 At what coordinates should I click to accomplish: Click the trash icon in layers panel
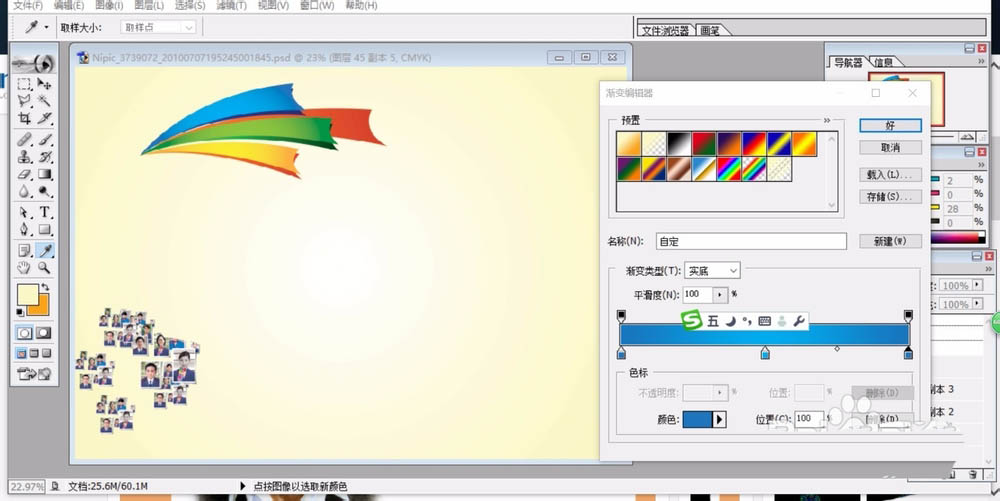point(973,474)
